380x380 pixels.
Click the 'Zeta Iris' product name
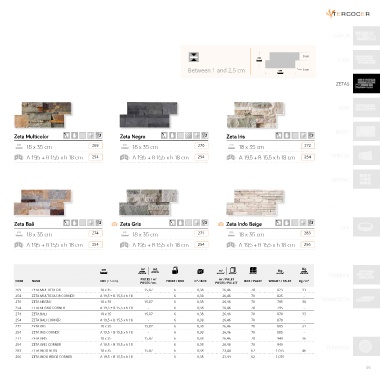coord(236,136)
